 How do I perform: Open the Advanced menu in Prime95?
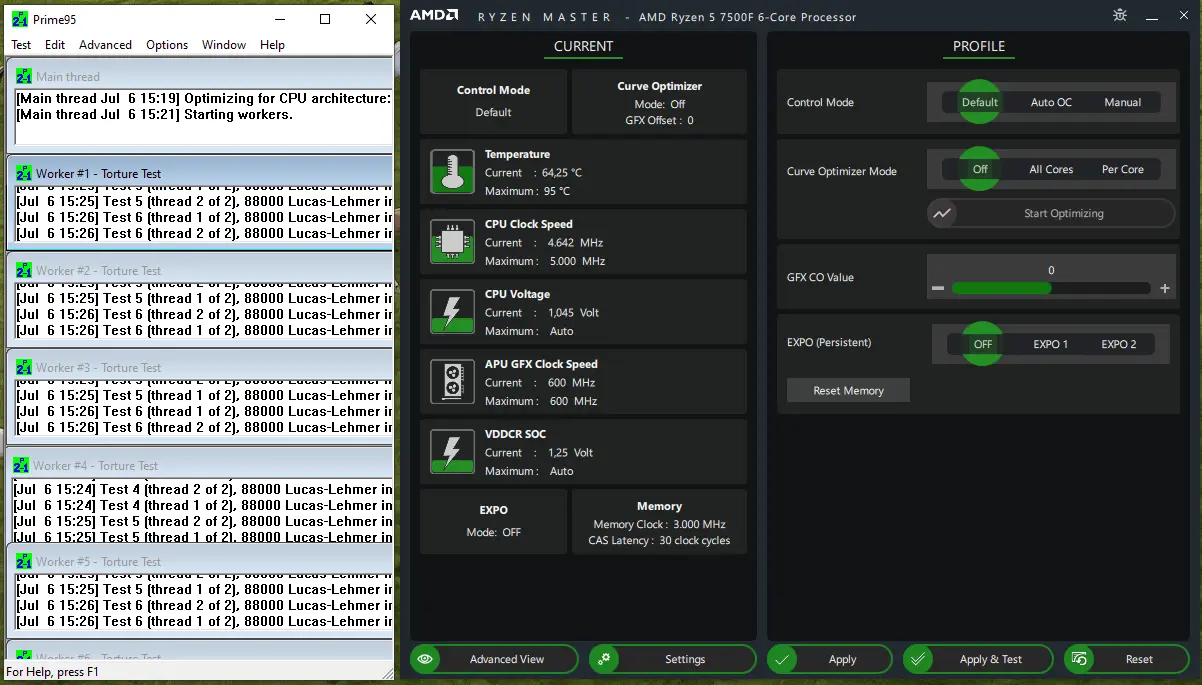pyautogui.click(x=105, y=45)
